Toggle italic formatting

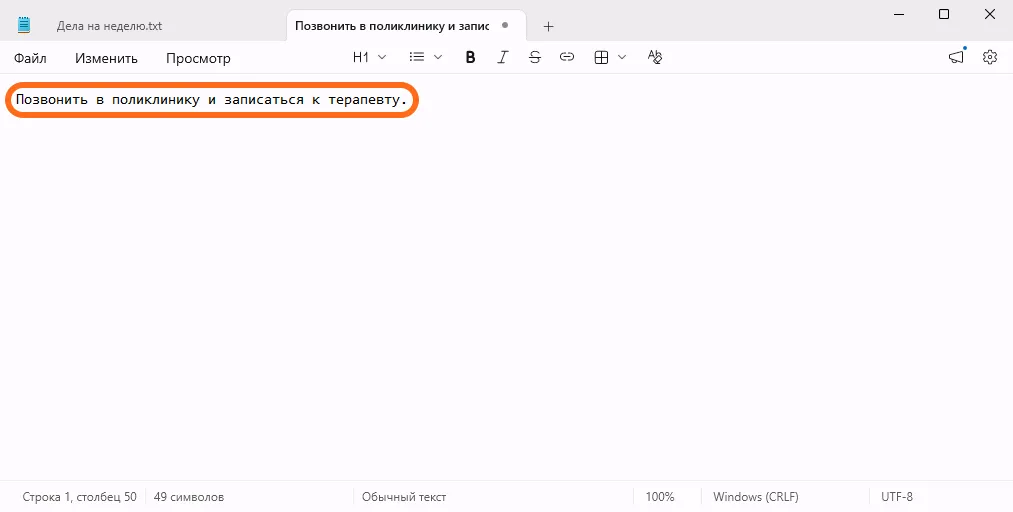[x=503, y=57]
